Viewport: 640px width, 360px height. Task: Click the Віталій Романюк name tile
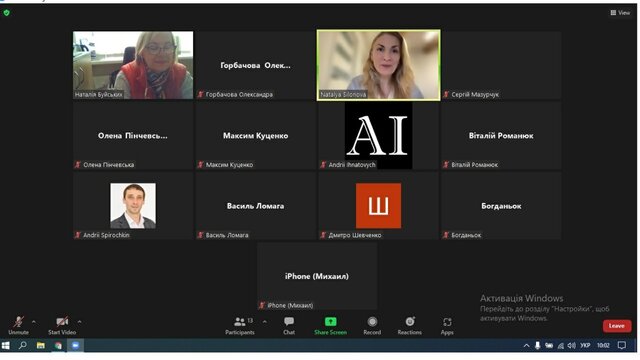(501, 136)
